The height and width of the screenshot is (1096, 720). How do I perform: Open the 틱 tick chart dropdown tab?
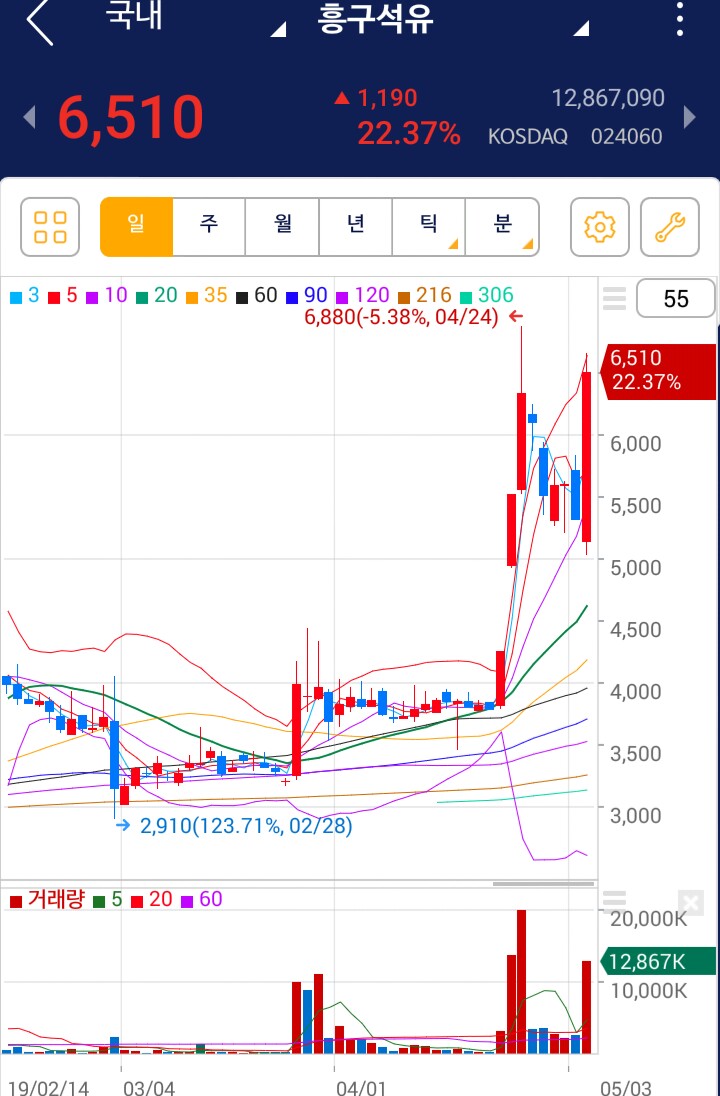click(429, 227)
